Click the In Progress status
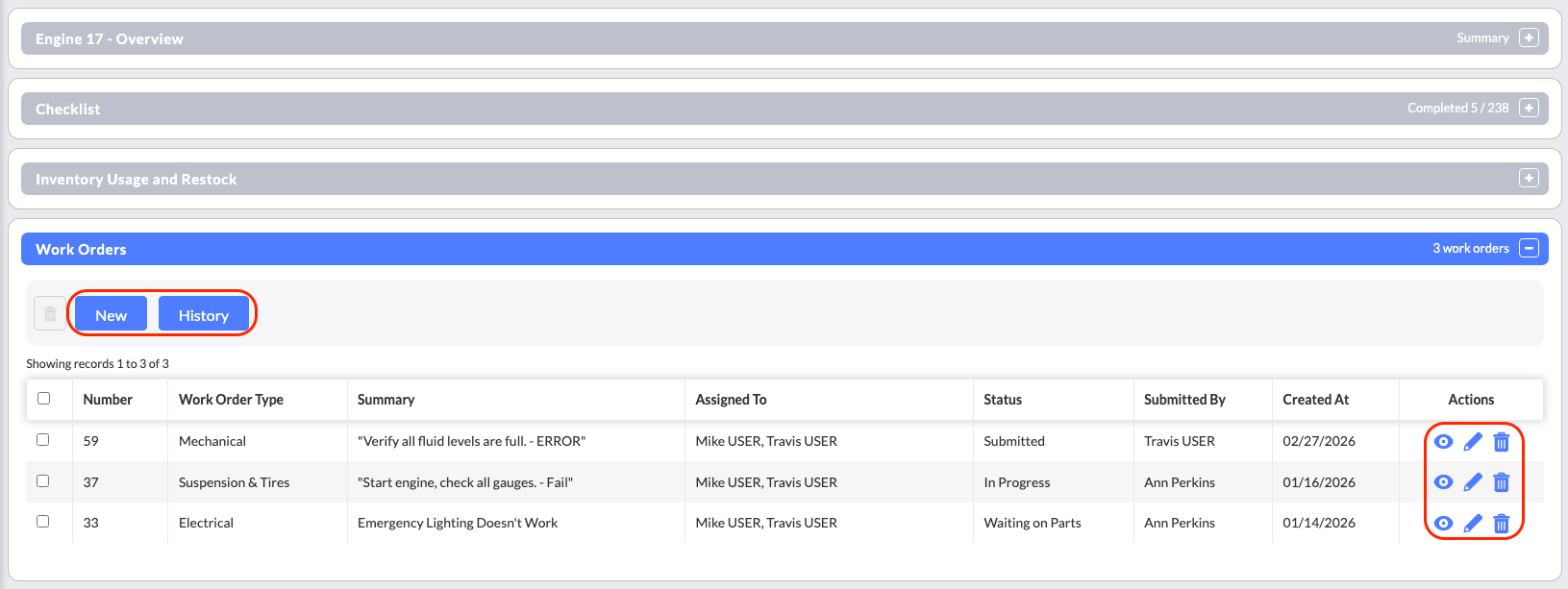This screenshot has width=1568, height=589. click(x=1016, y=482)
